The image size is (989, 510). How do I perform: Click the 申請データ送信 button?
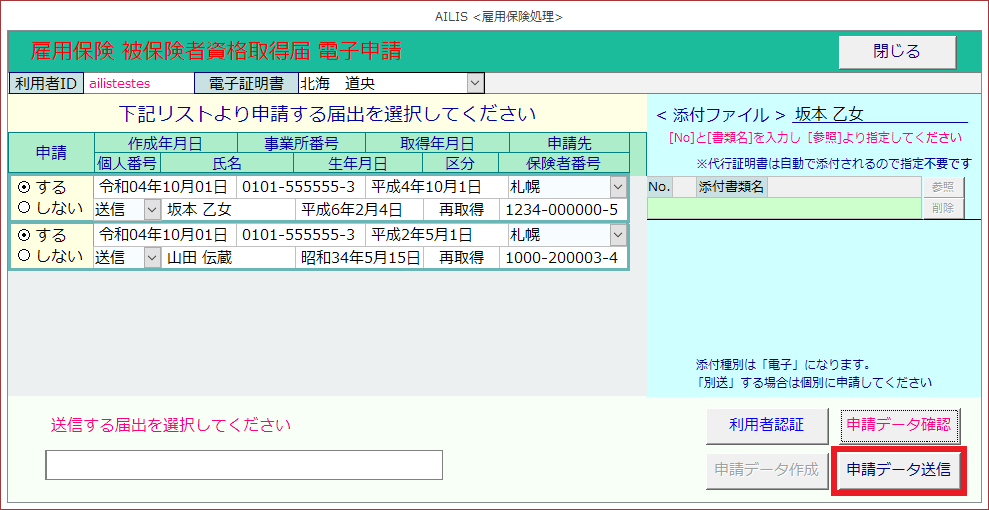click(x=898, y=469)
